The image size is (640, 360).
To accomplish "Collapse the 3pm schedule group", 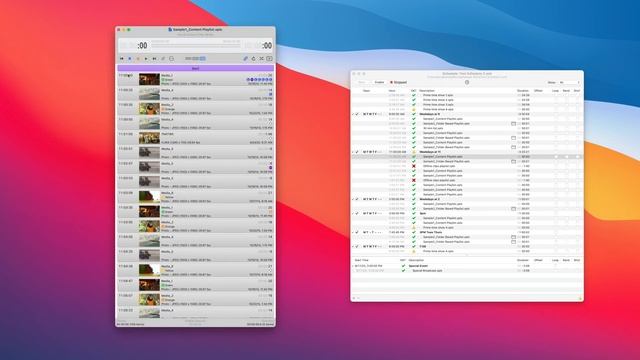I will click(x=353, y=213).
